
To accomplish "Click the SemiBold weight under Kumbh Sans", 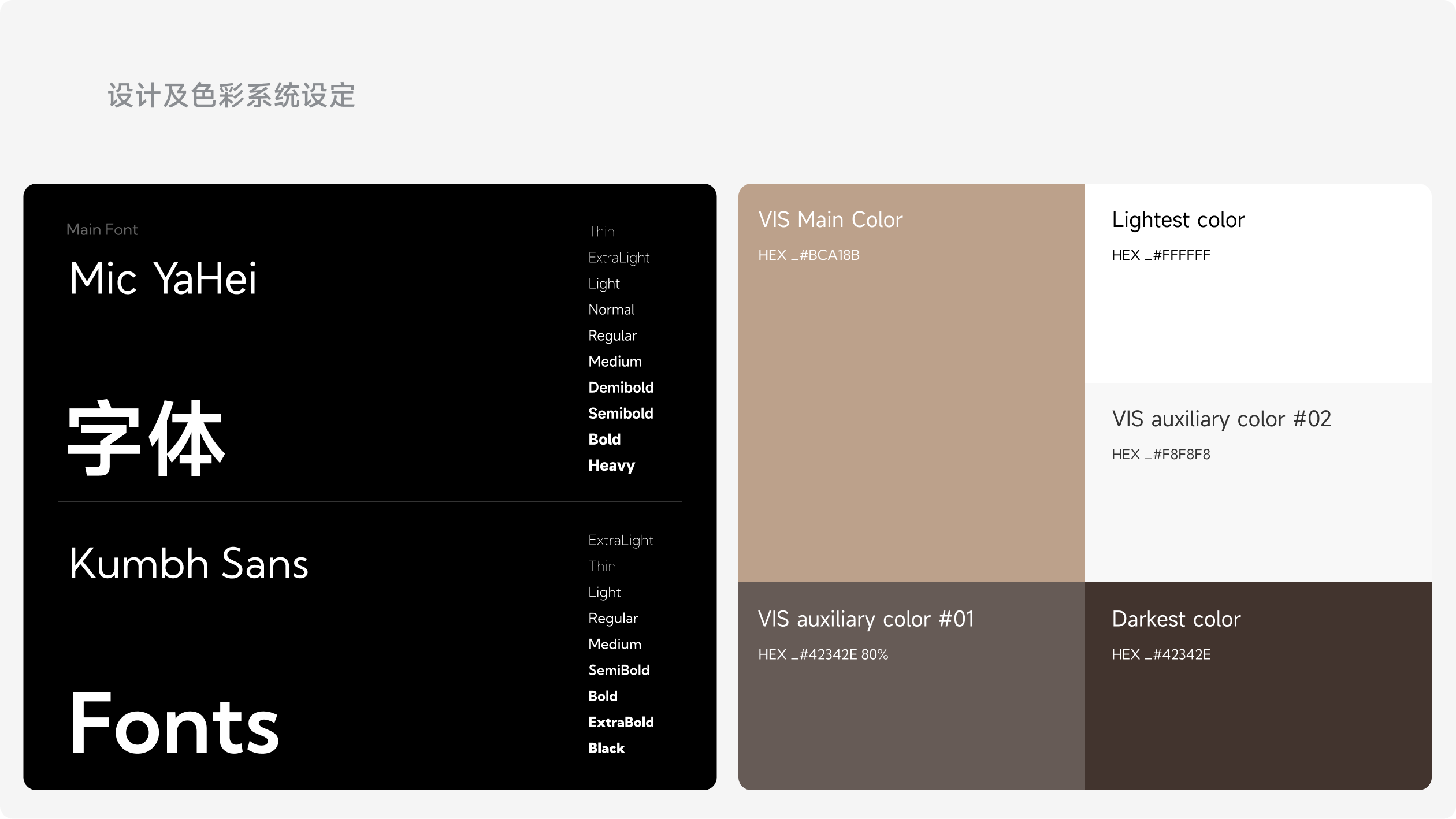I will click(x=619, y=670).
